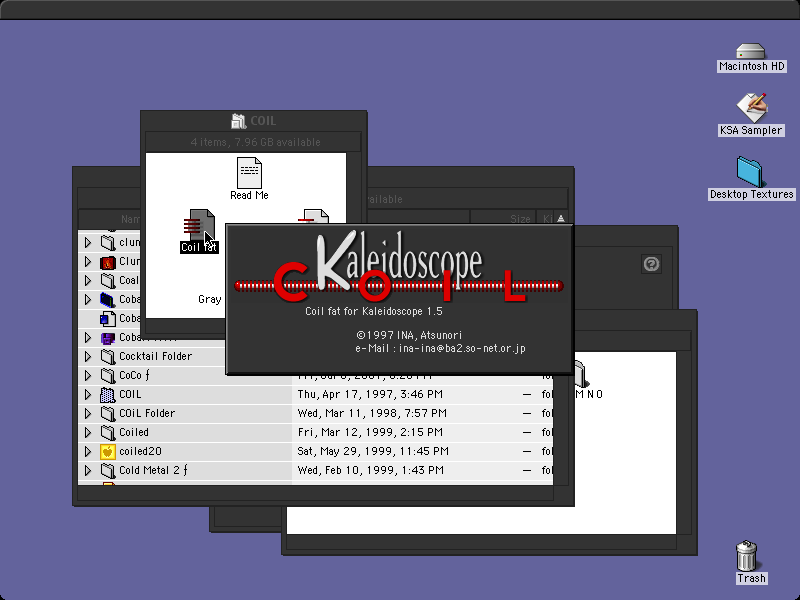The width and height of the screenshot is (800, 600).
Task: Click the date Wed, Mar 11, 1998, 7:57 PM
Action: (372, 413)
